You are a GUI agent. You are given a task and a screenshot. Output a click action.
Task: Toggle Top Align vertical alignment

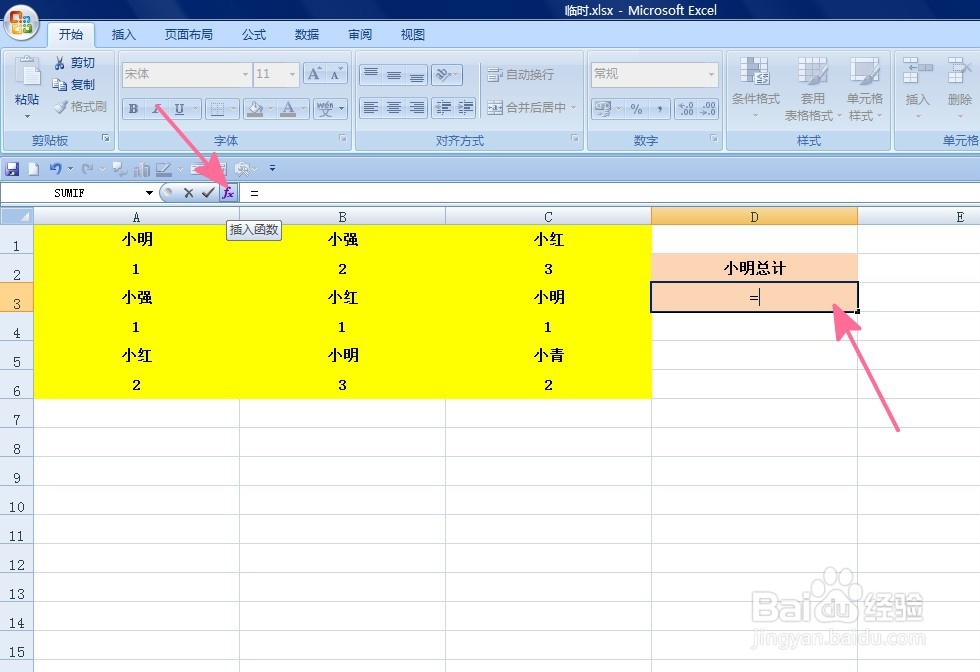pos(371,74)
